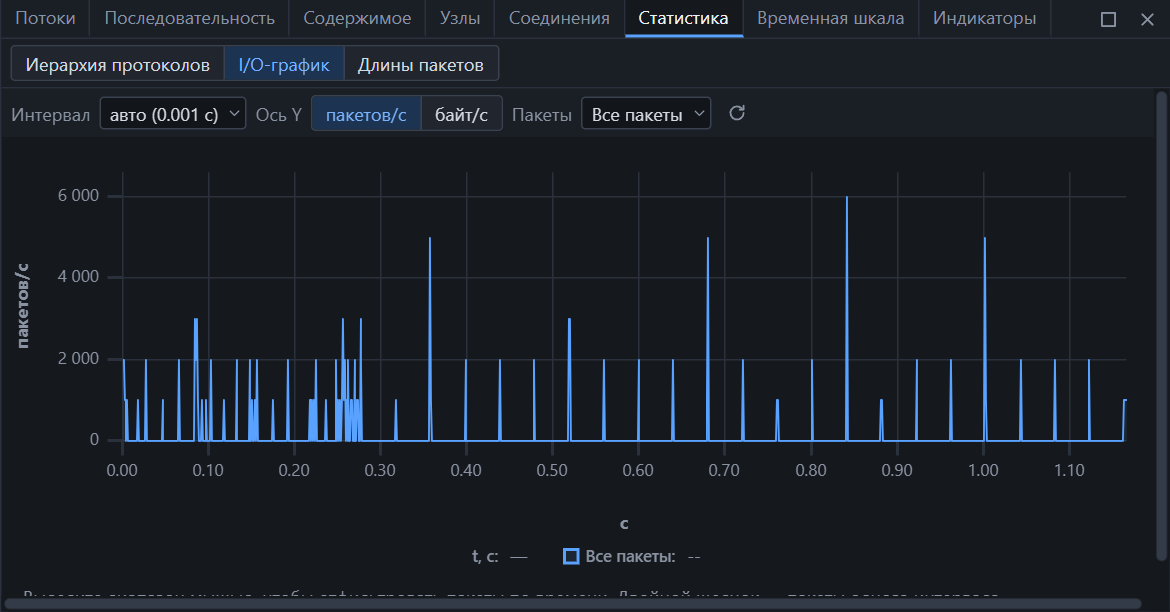Screen dimensions: 1170x612
Task: Open the Соединения tab
Action: [559, 19]
